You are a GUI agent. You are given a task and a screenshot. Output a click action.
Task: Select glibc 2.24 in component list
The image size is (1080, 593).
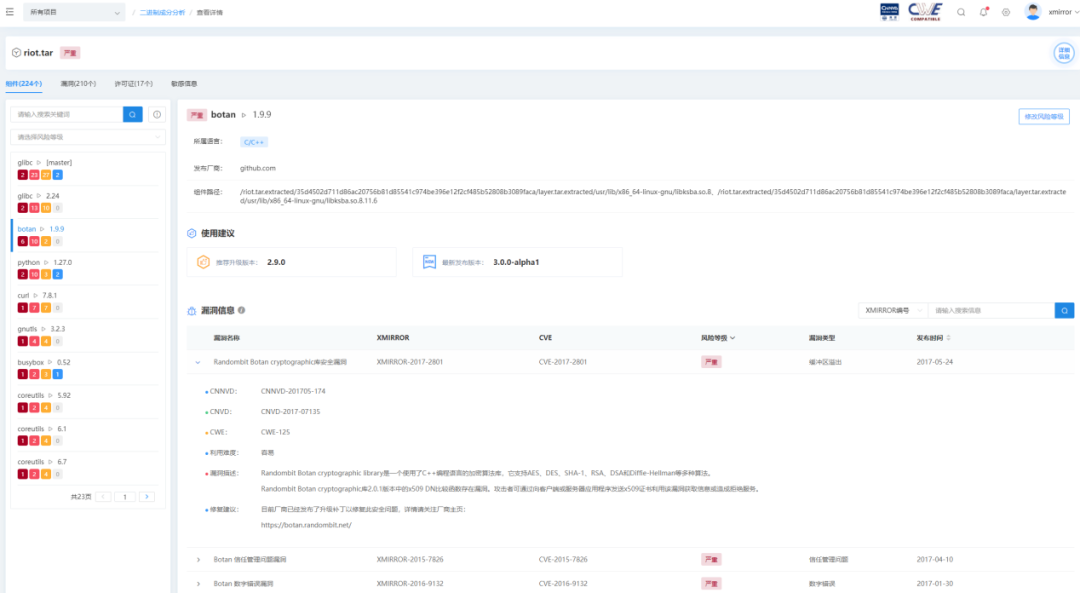pyautogui.click(x=87, y=202)
